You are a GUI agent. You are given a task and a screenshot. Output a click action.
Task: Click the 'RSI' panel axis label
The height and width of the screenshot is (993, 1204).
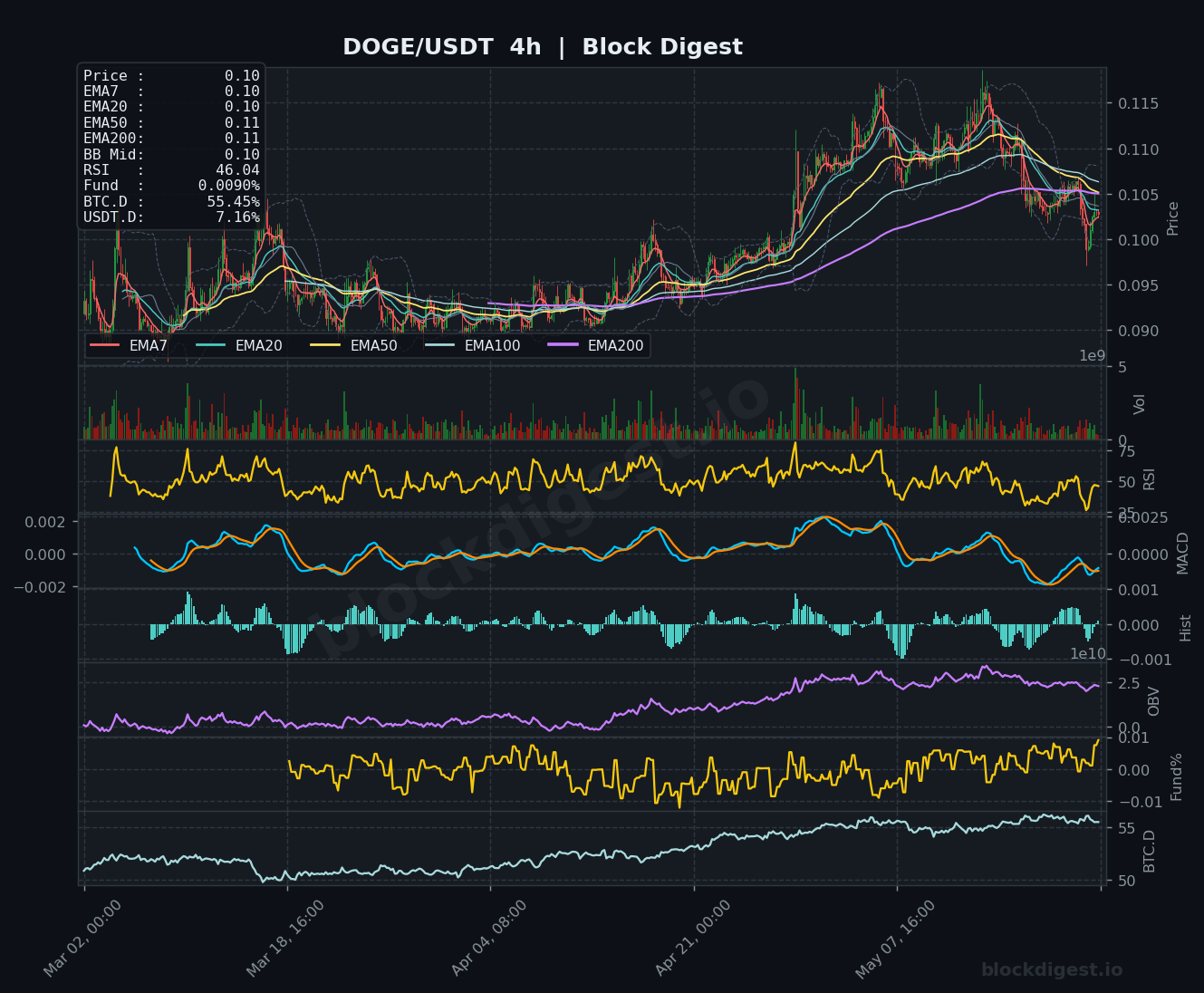point(1150,479)
